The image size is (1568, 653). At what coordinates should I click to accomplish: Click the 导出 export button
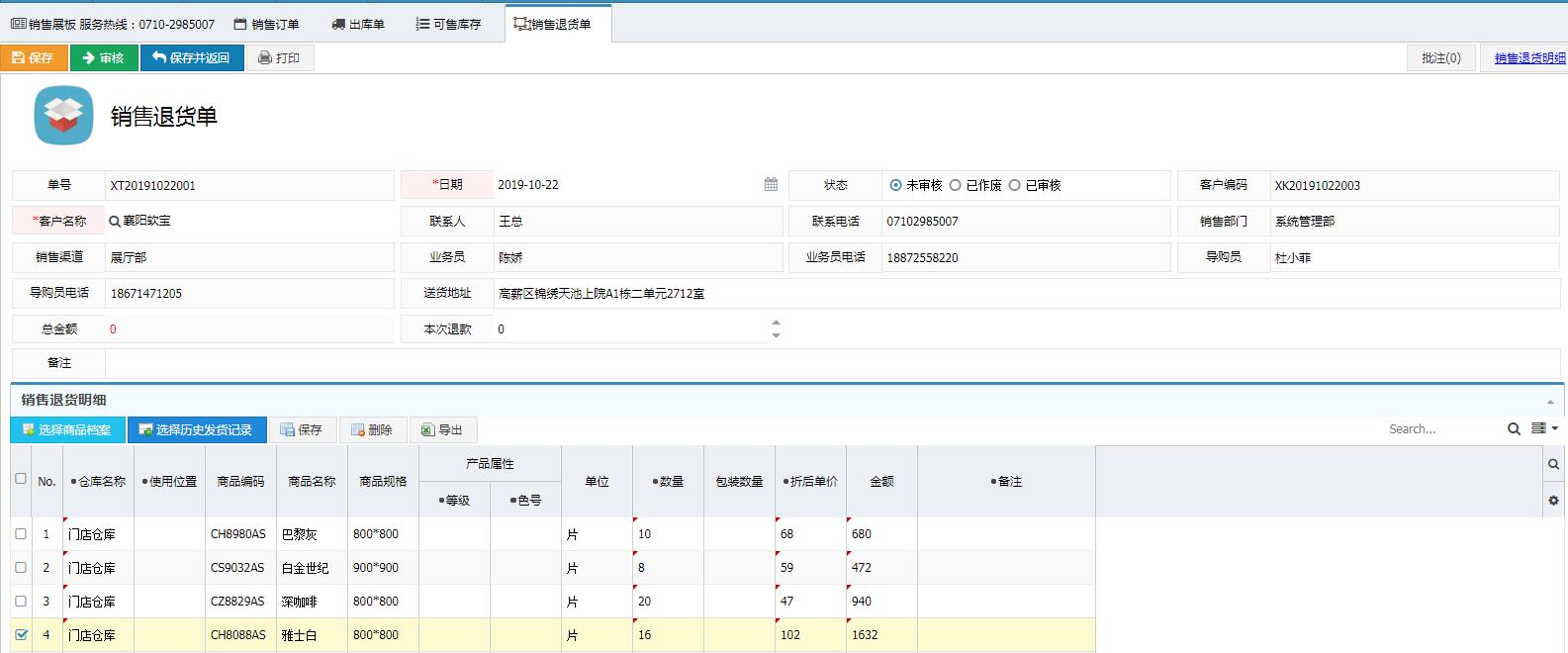[442, 429]
